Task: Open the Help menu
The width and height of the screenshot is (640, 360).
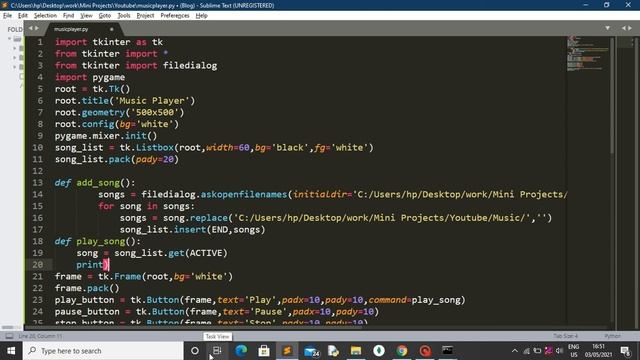Action: tap(202, 16)
